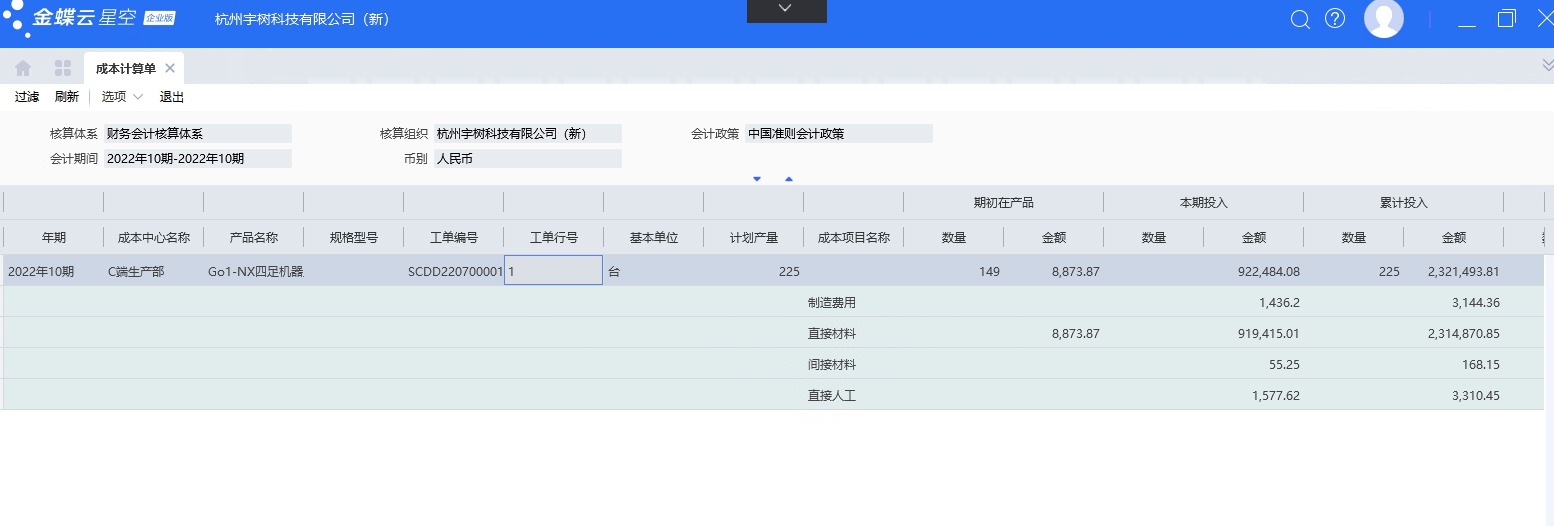Click work order SCDD220700001 cell
This screenshot has width=1554, height=526.
[x=454, y=271]
